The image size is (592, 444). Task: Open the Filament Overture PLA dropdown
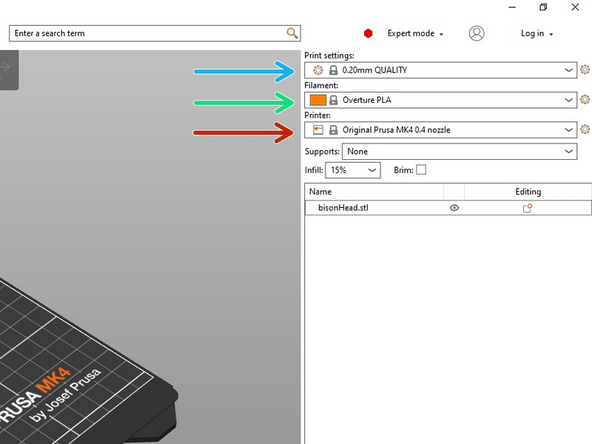click(441, 100)
